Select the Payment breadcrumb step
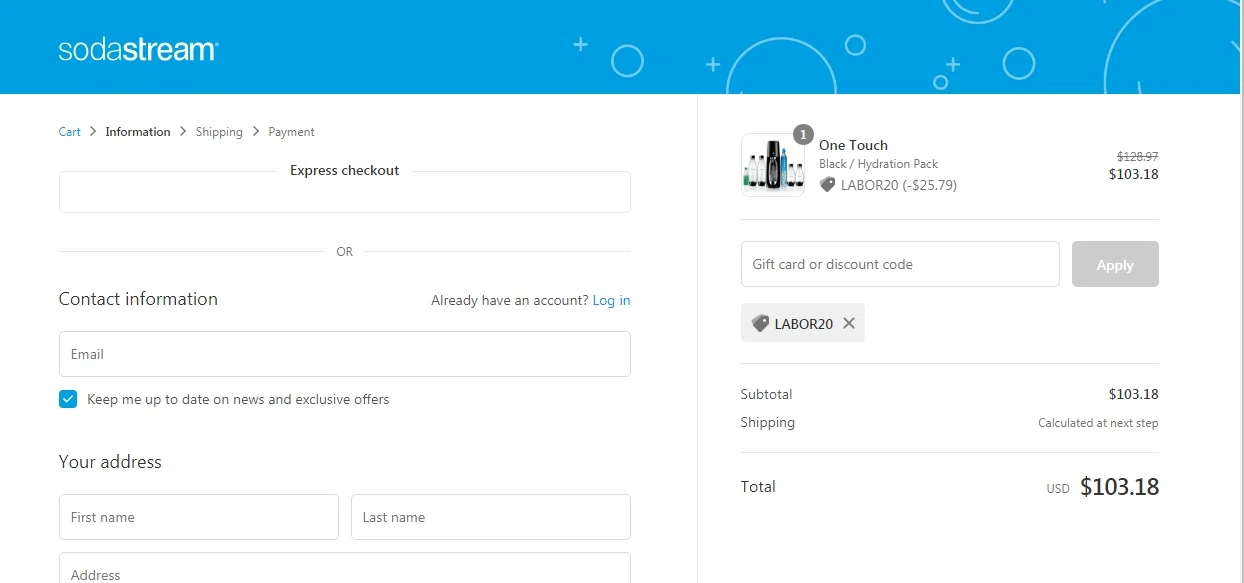This screenshot has width=1244, height=583. tap(291, 132)
